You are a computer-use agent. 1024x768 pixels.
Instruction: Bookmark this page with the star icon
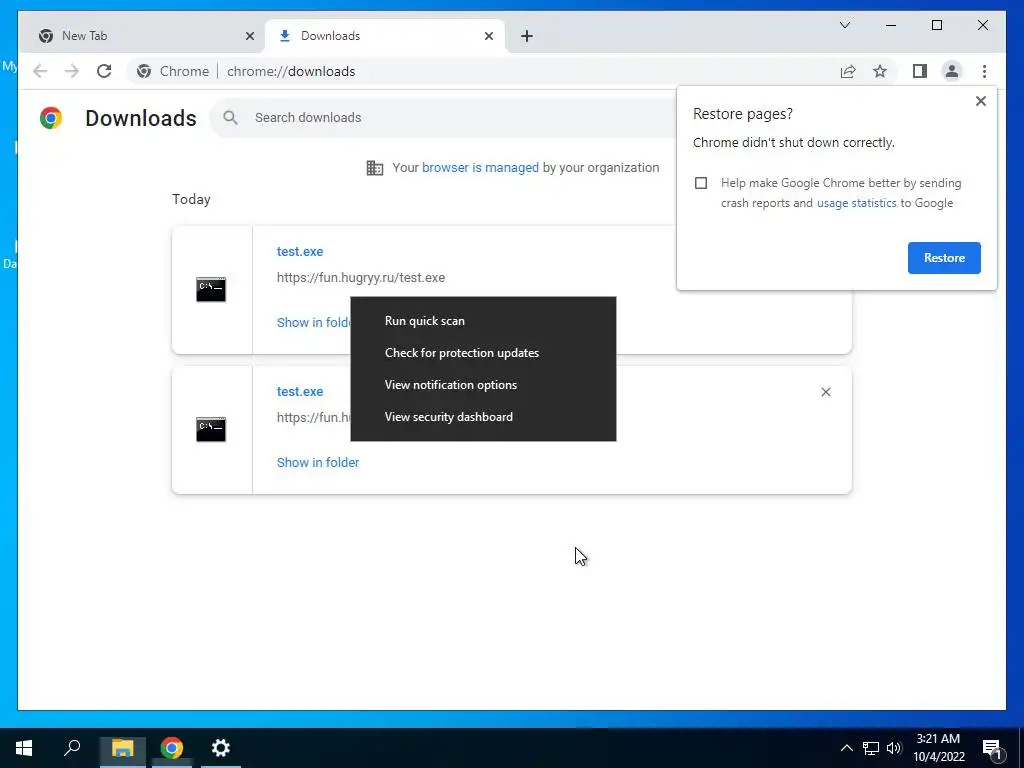(x=880, y=71)
